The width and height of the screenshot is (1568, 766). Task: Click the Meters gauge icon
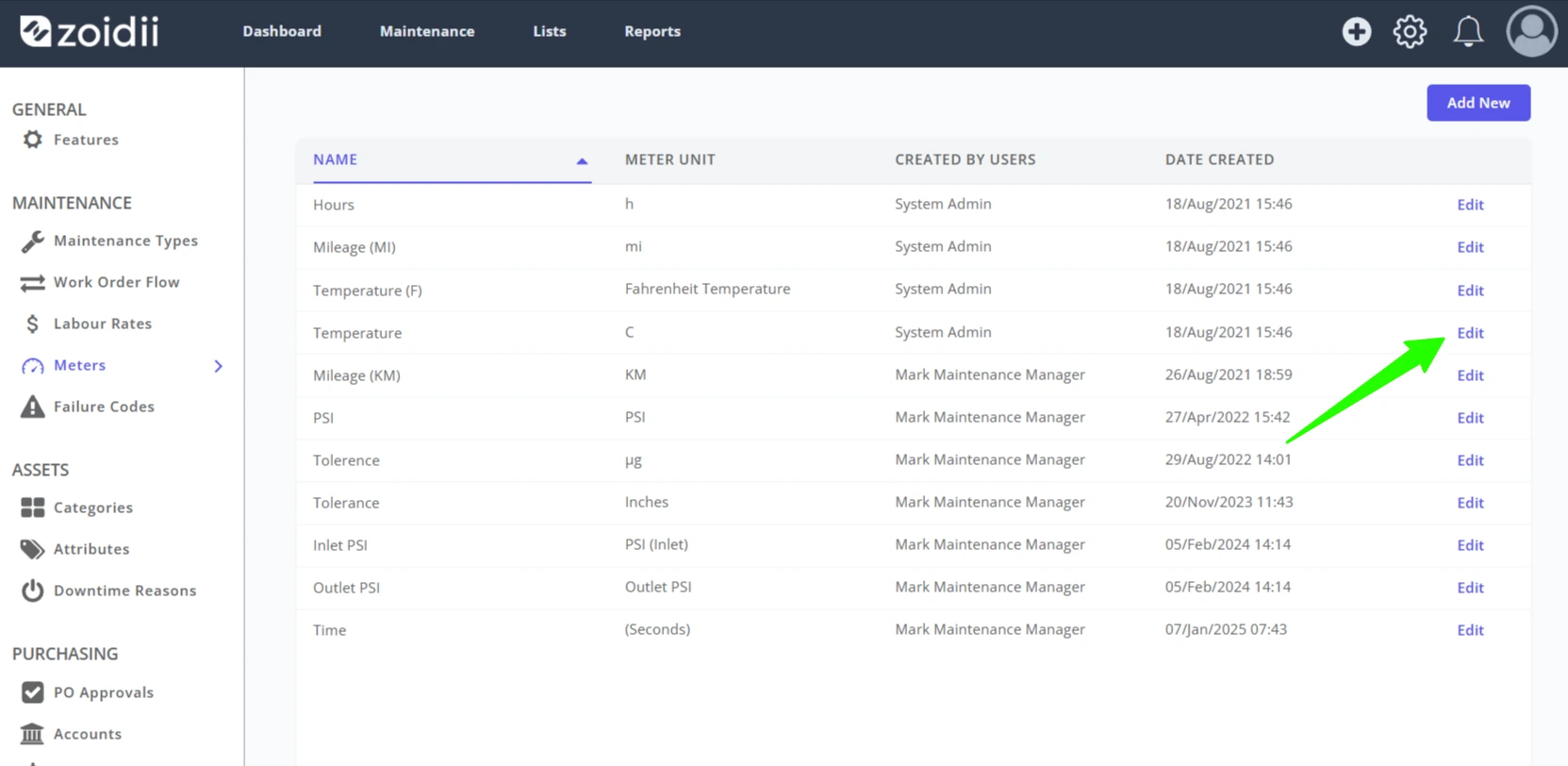tap(33, 366)
